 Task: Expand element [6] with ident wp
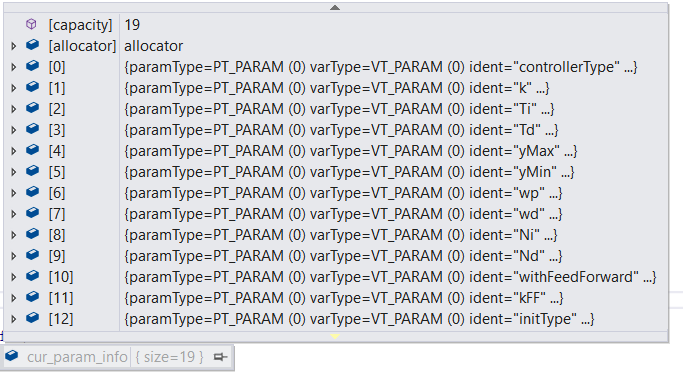coord(14,193)
